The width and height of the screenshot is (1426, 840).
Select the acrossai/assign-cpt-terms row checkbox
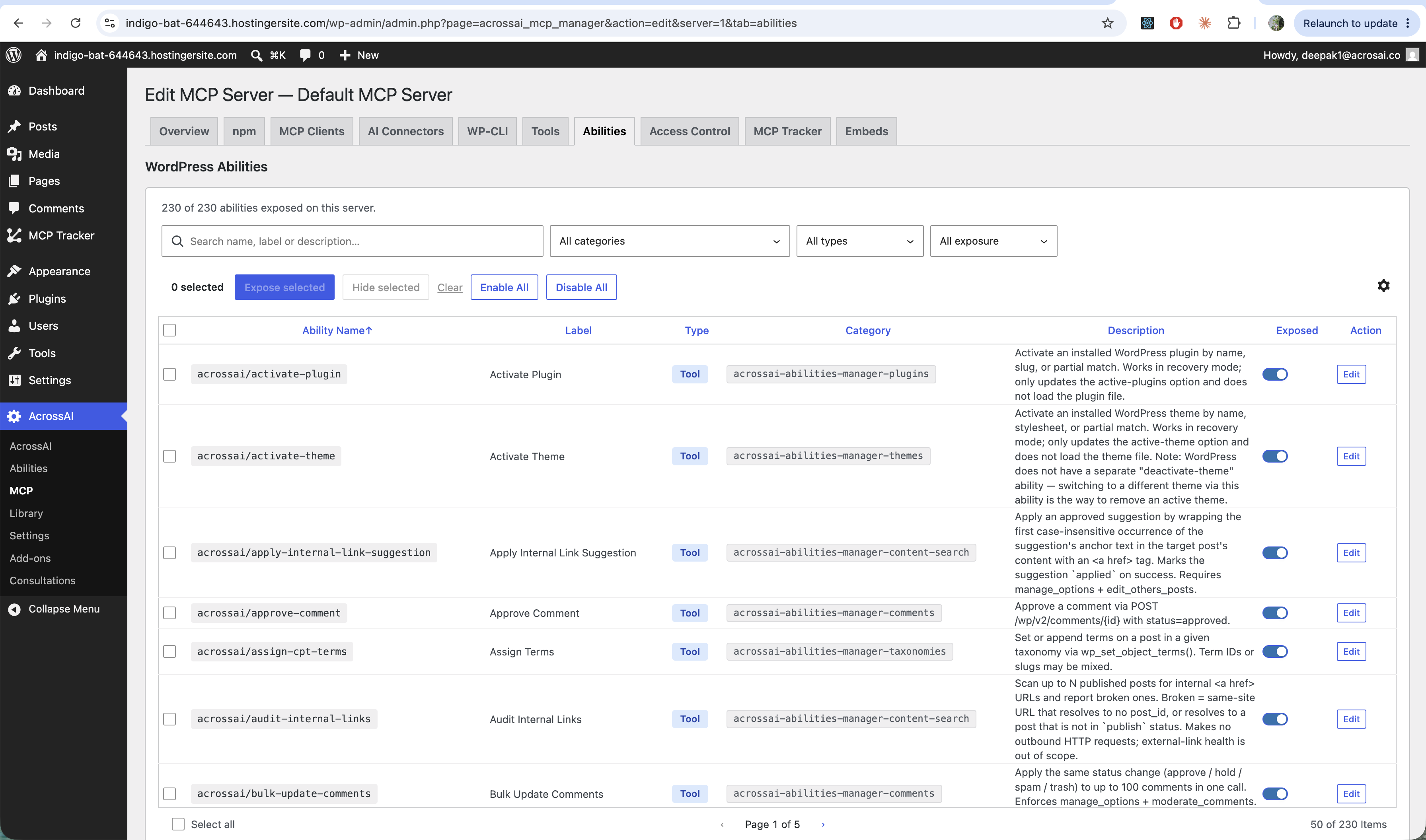169,651
